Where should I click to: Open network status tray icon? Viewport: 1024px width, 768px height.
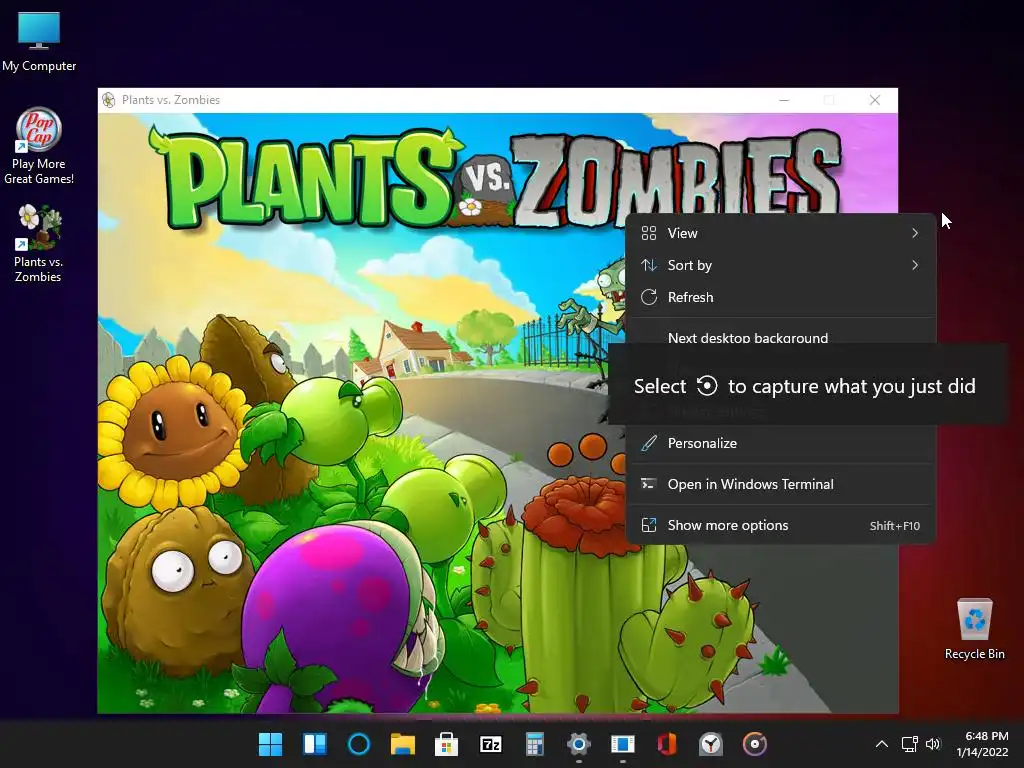point(909,744)
